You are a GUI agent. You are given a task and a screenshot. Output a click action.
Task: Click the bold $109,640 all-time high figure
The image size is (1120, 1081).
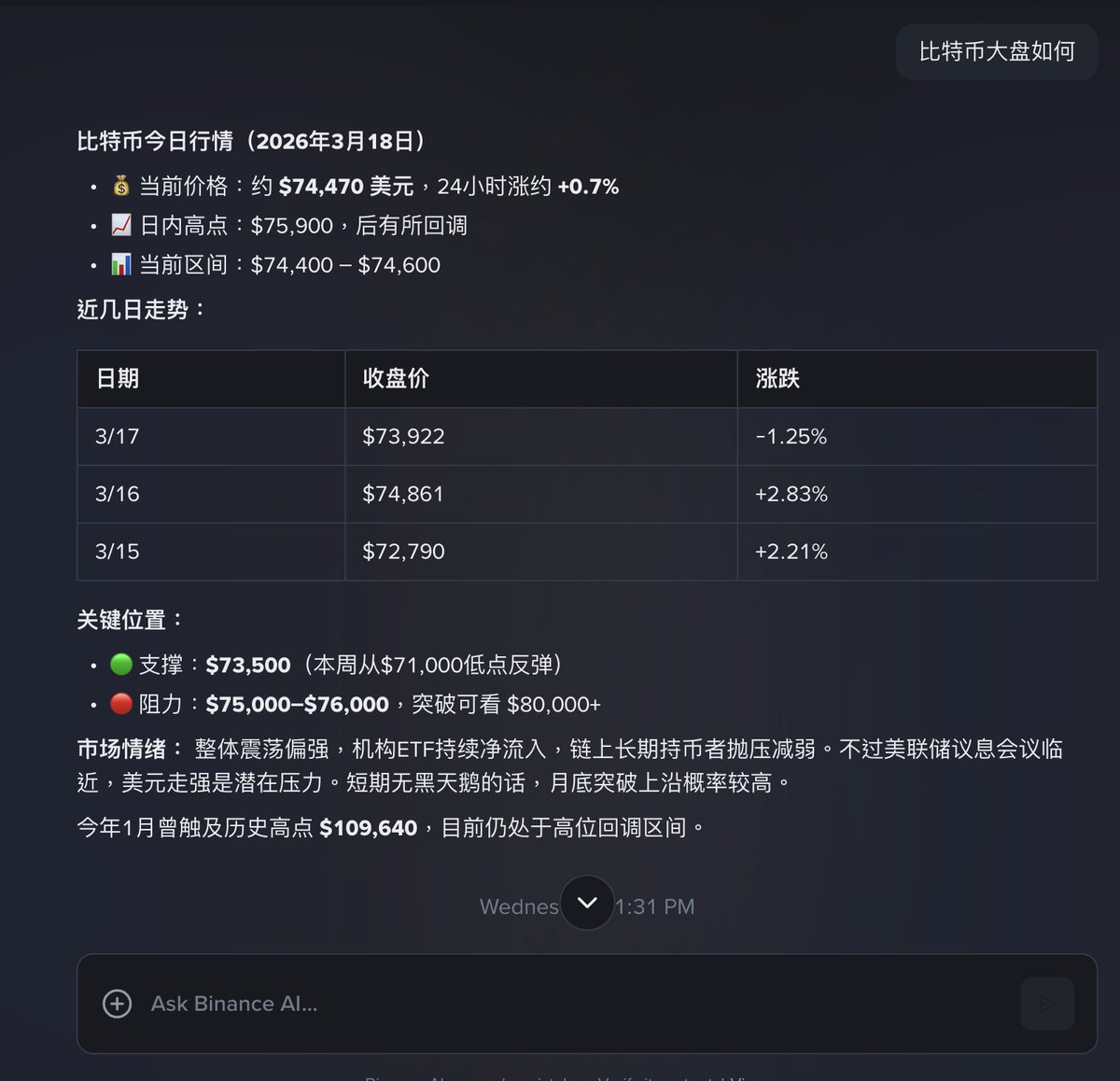(368, 828)
